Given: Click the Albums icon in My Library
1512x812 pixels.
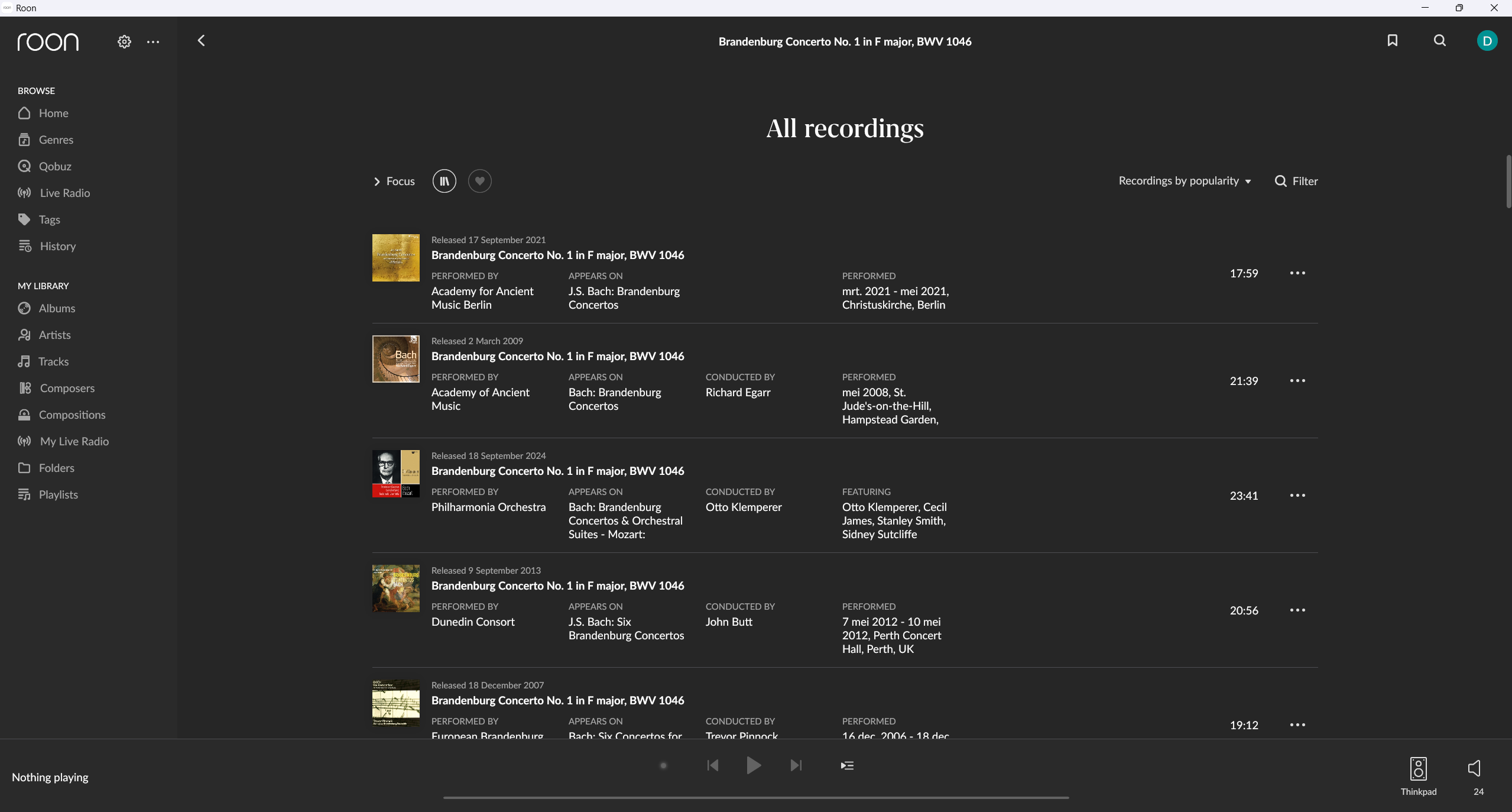Looking at the screenshot, I should (24, 308).
